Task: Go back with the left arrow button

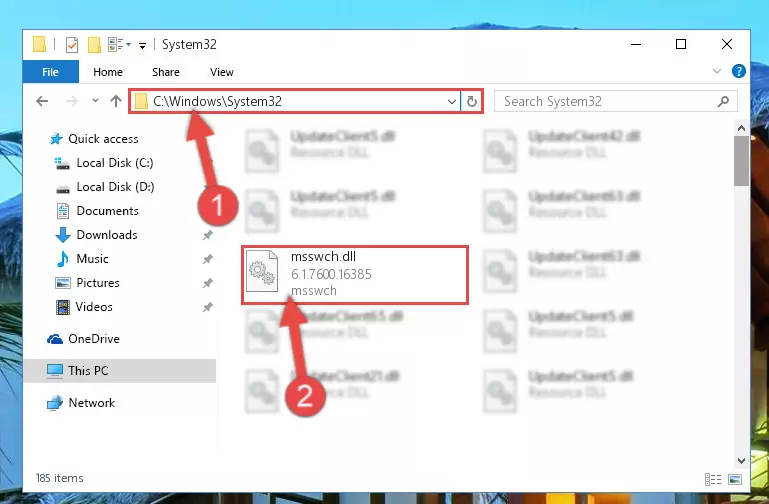Action: tap(42, 101)
